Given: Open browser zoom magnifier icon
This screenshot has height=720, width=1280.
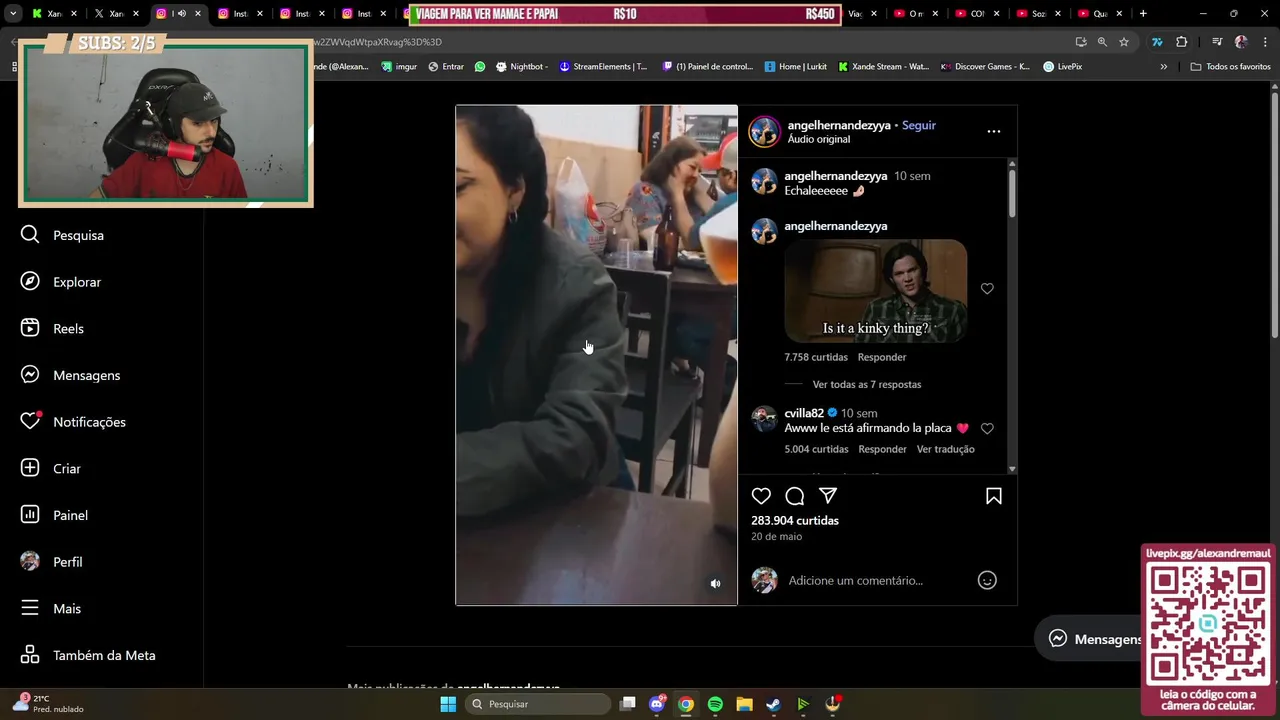Looking at the screenshot, I should (1102, 42).
